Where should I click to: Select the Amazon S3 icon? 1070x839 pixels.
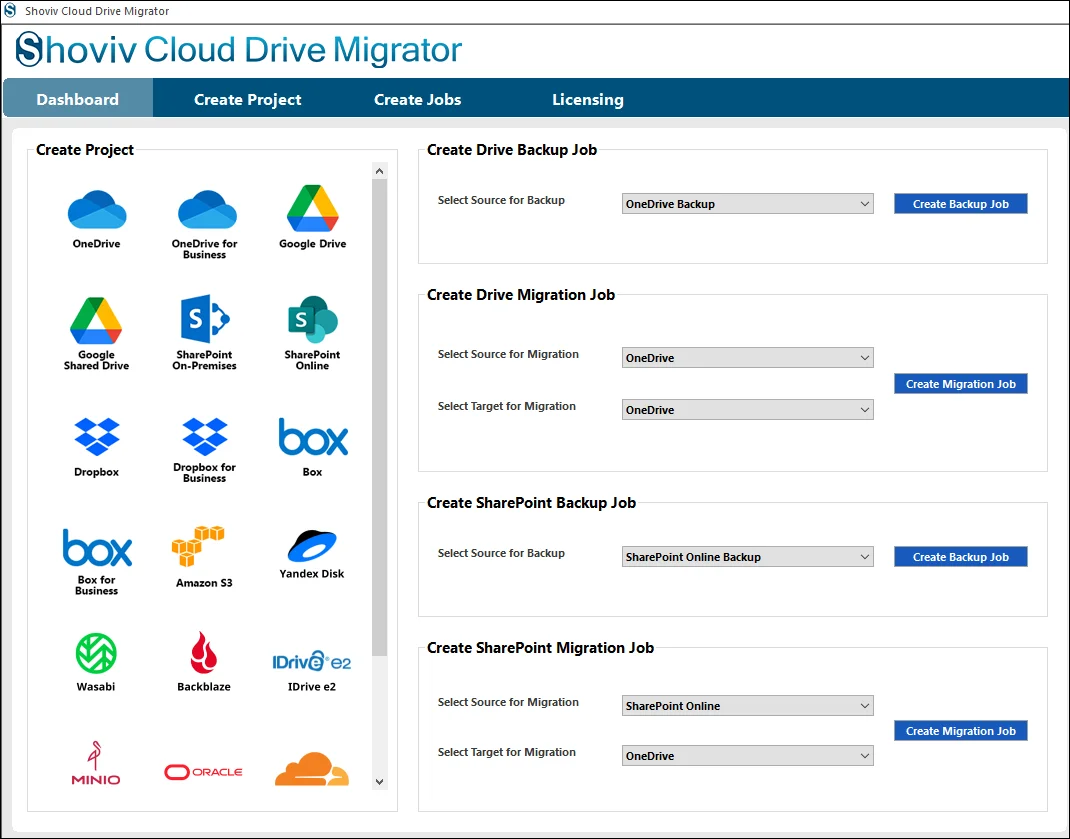tap(198, 546)
